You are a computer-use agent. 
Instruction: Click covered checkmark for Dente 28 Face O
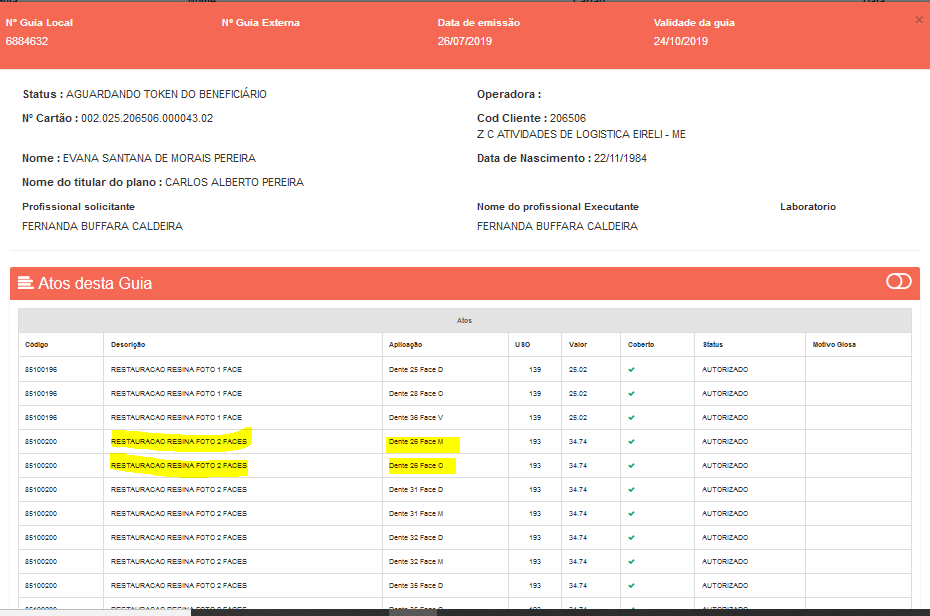(631, 394)
